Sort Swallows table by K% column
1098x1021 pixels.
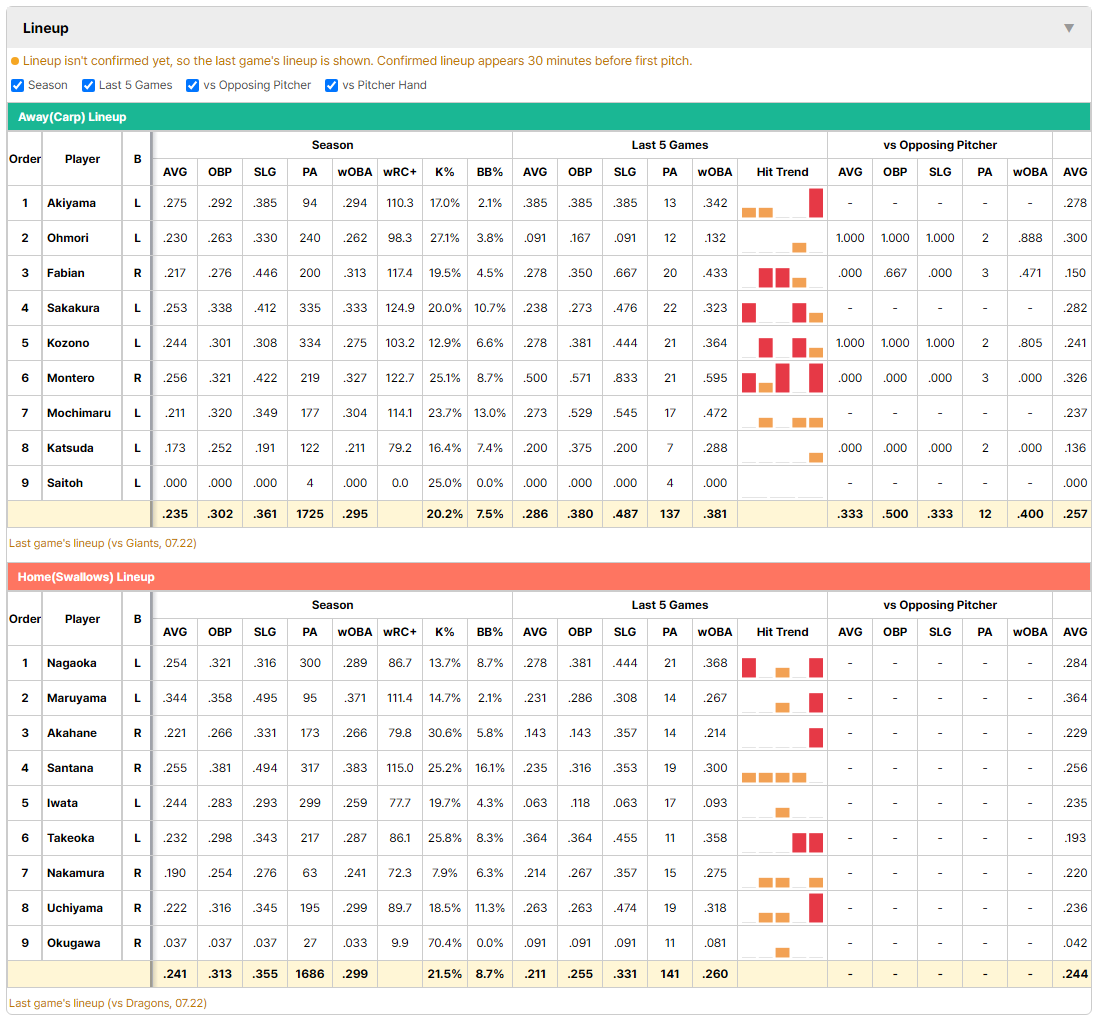tap(445, 632)
